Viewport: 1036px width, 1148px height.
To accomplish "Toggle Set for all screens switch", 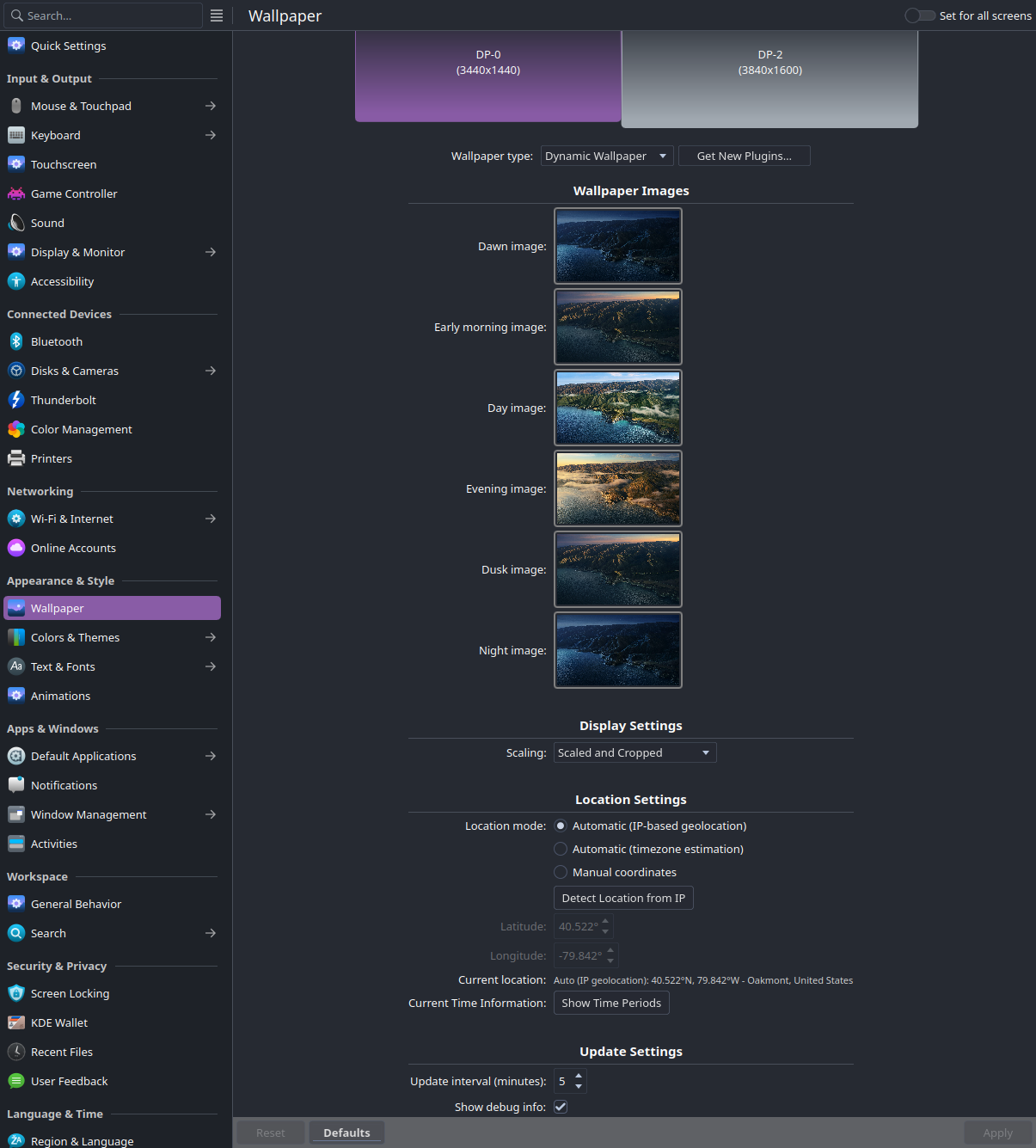I will pos(920,15).
